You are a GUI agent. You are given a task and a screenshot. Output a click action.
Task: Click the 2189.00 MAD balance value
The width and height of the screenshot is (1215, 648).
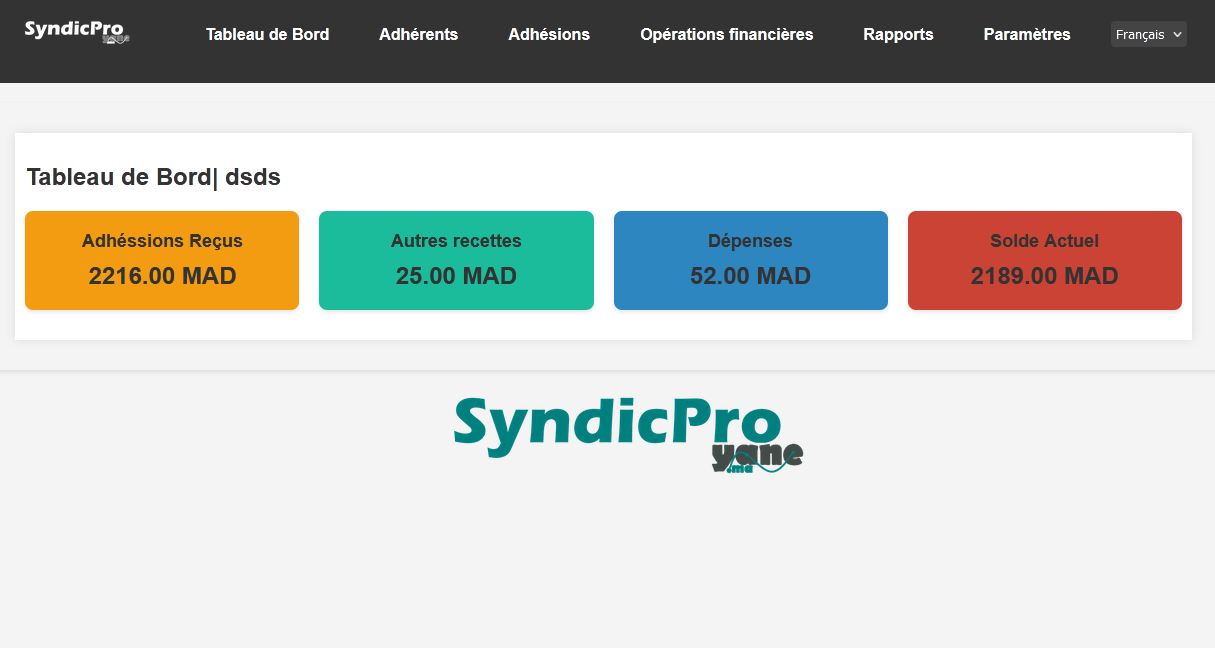point(1044,276)
